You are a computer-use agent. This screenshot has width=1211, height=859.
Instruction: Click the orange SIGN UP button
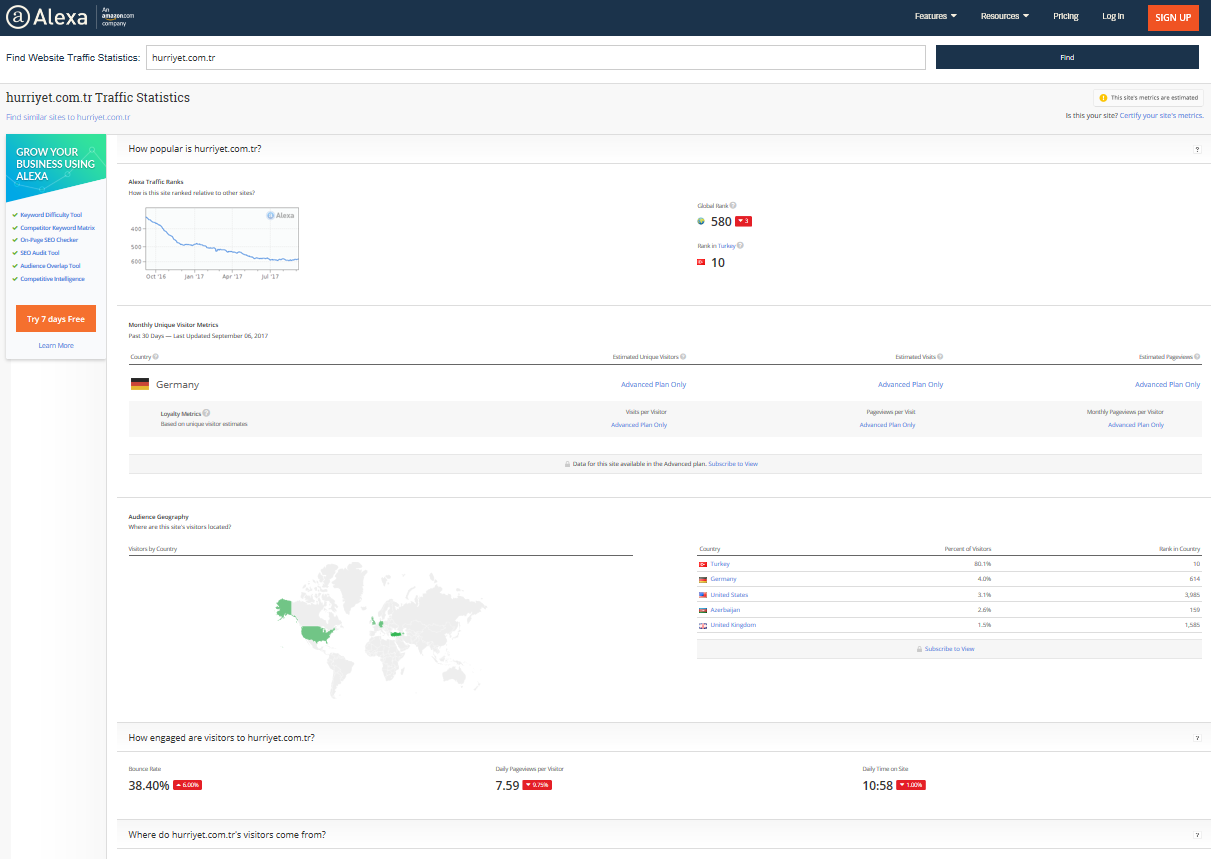(1173, 18)
